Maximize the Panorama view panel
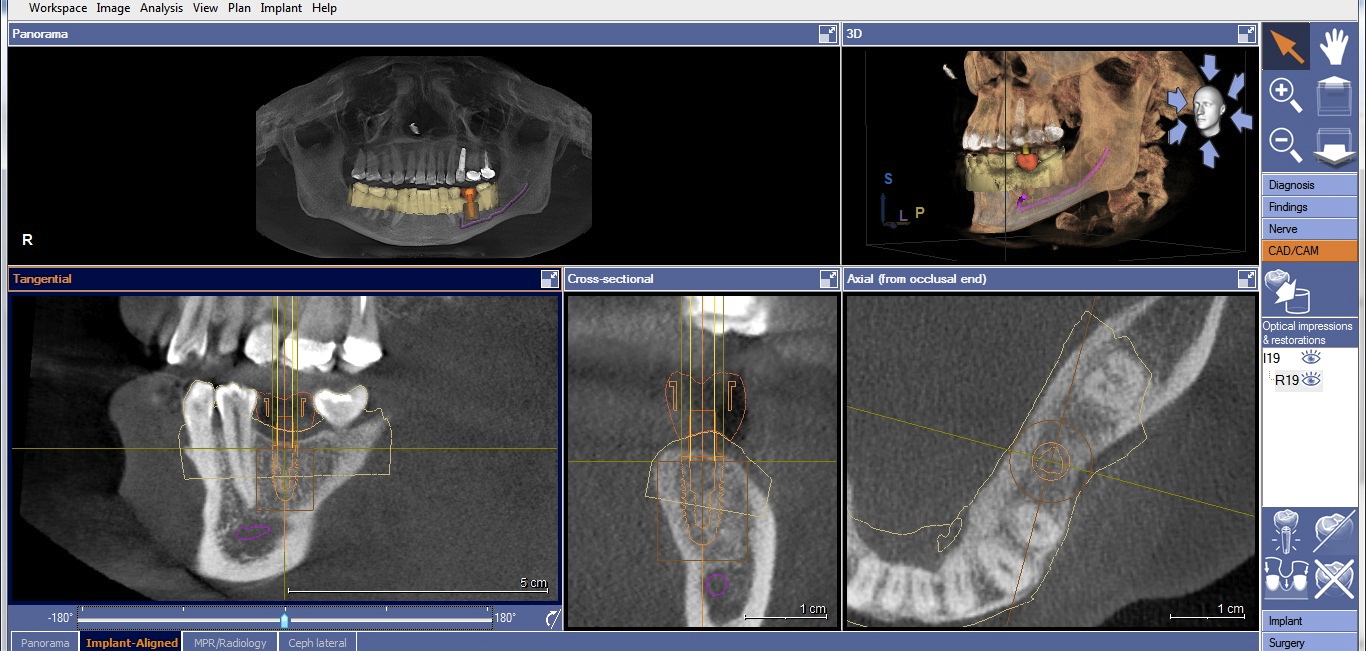The image size is (1366, 651). [827, 34]
